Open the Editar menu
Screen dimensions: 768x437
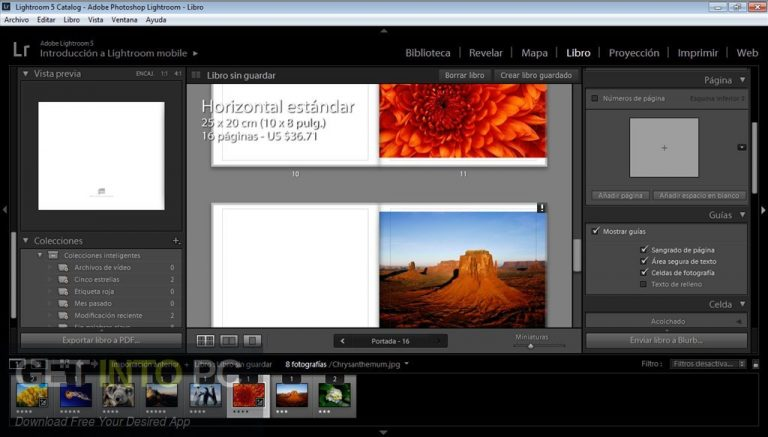point(46,20)
